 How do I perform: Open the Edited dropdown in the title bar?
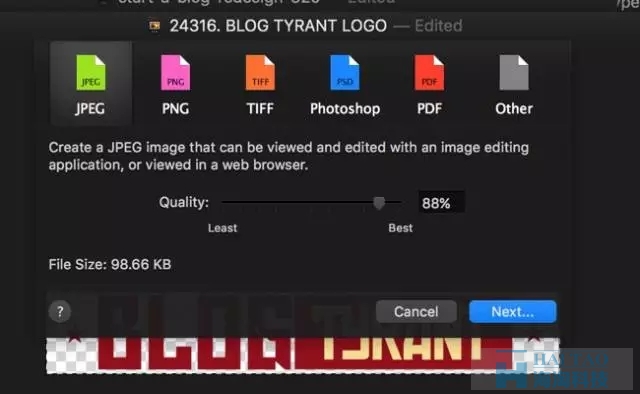click(438, 26)
